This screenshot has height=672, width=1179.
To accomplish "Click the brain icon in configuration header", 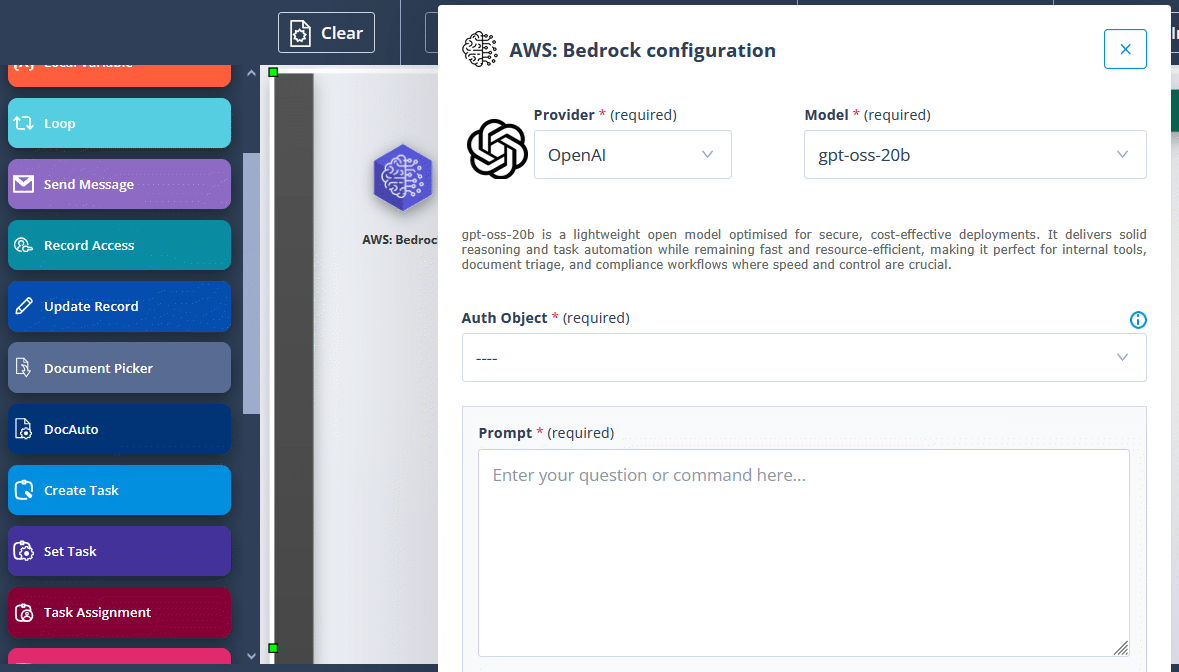I will click(480, 50).
